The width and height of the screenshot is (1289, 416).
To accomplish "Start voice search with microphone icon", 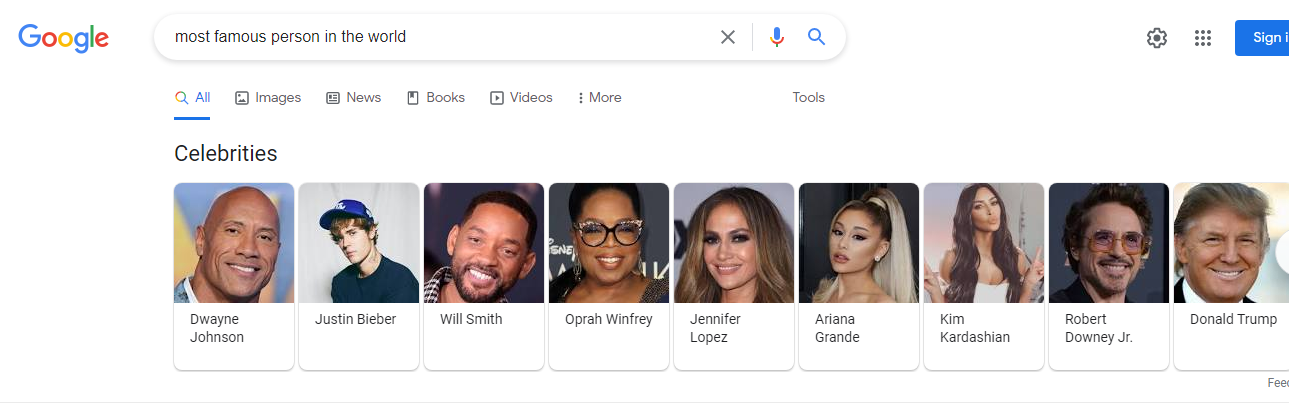I will tap(777, 37).
